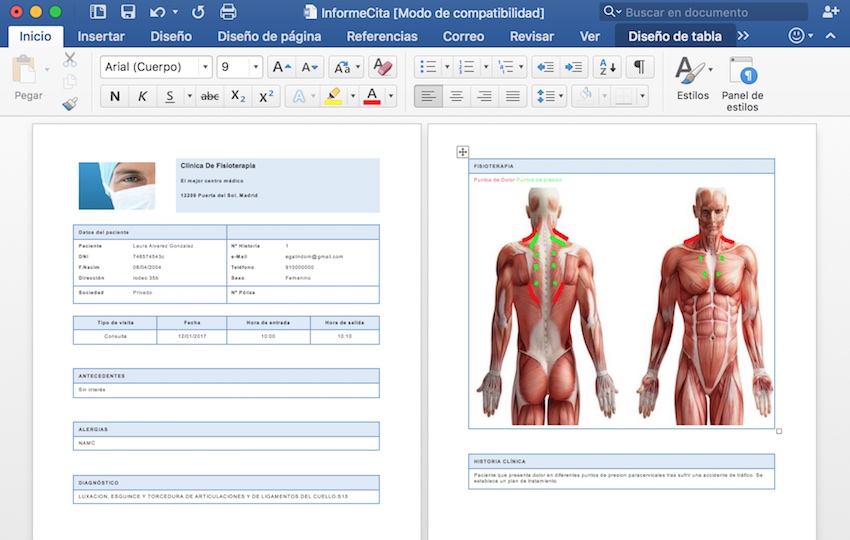Click the Print icon
The image size is (850, 540).
coord(228,12)
